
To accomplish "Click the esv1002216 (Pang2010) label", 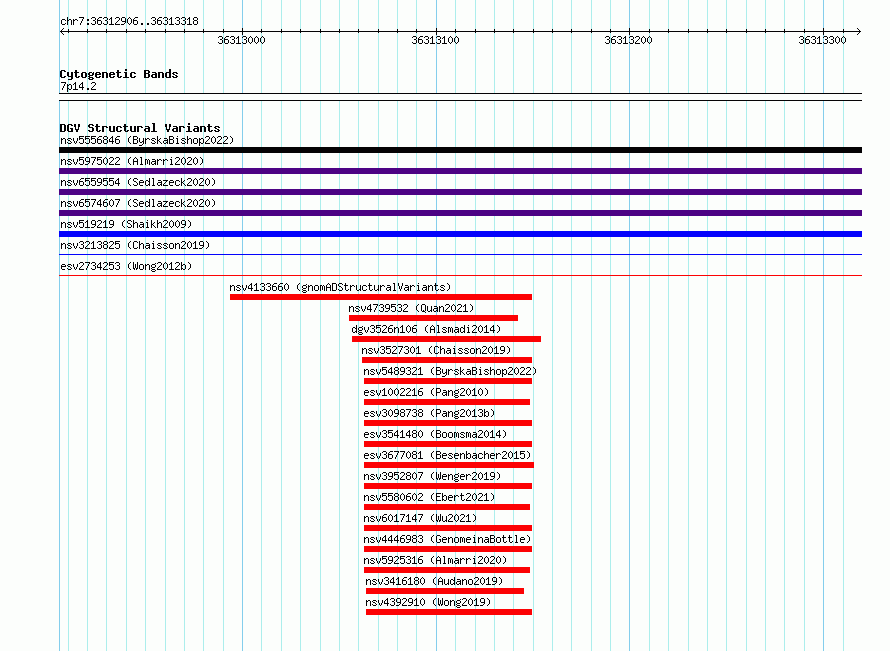I will [x=426, y=392].
